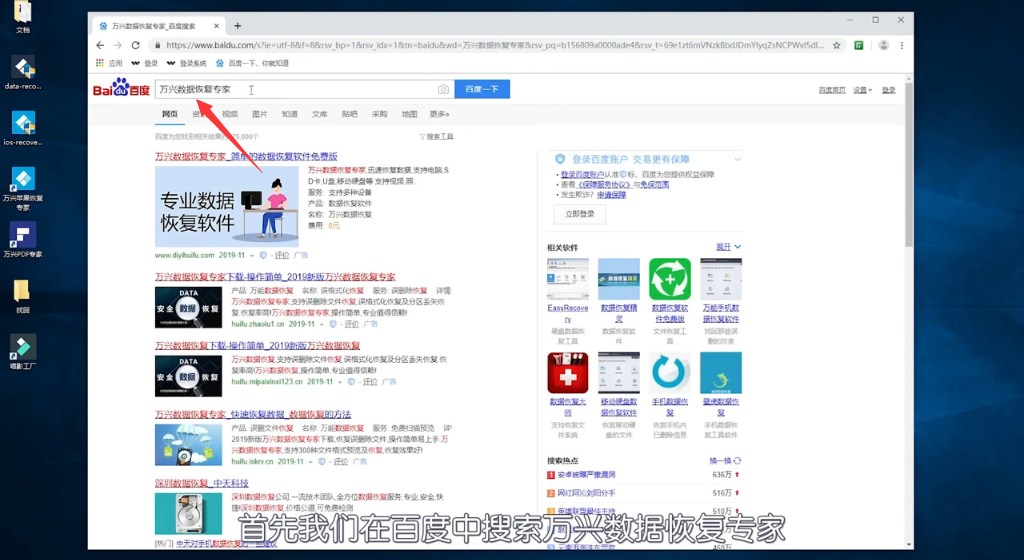Click the 立即登录 button
This screenshot has width=1024, height=560.
(x=579, y=214)
